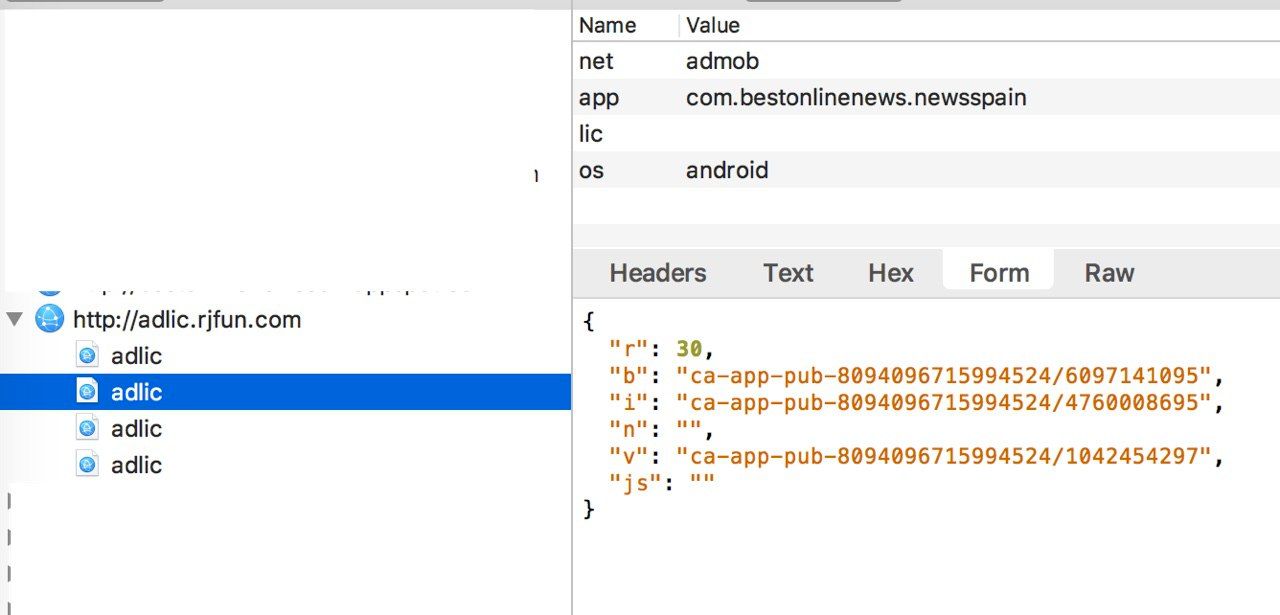Click the globe icon beside http://adlic.rjfun.com
Viewport: 1280px width, 615px height.
[49, 319]
